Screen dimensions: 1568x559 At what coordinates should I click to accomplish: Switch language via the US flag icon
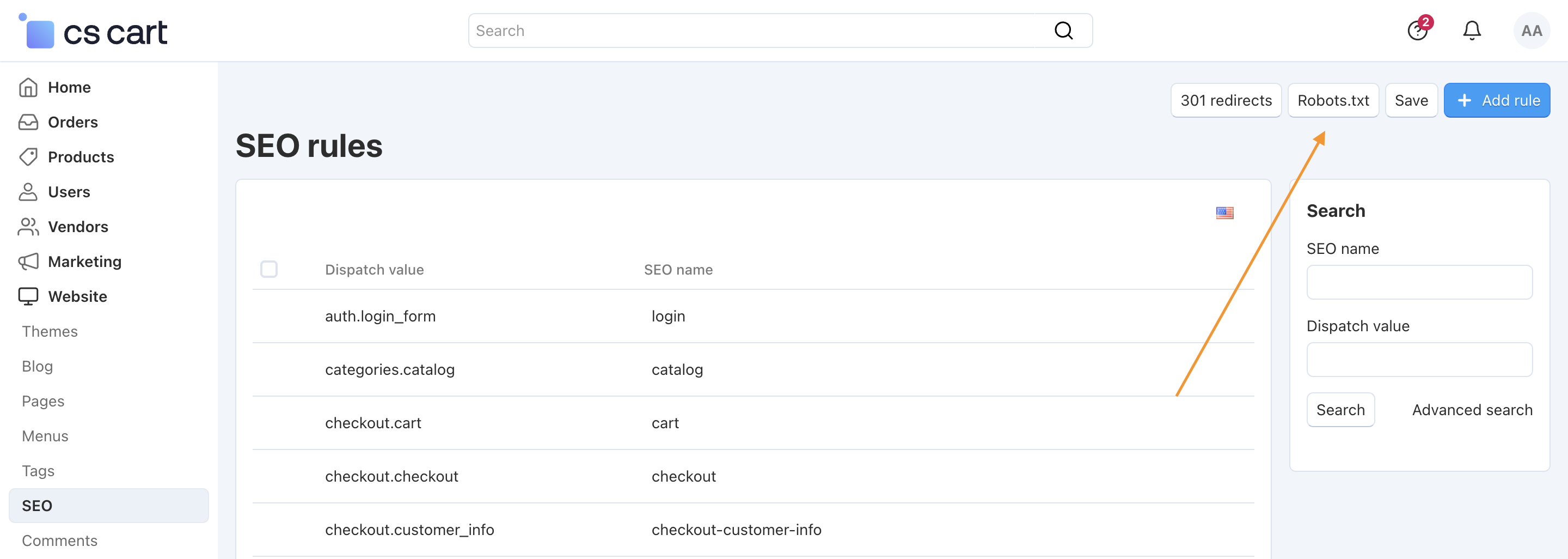click(1224, 212)
